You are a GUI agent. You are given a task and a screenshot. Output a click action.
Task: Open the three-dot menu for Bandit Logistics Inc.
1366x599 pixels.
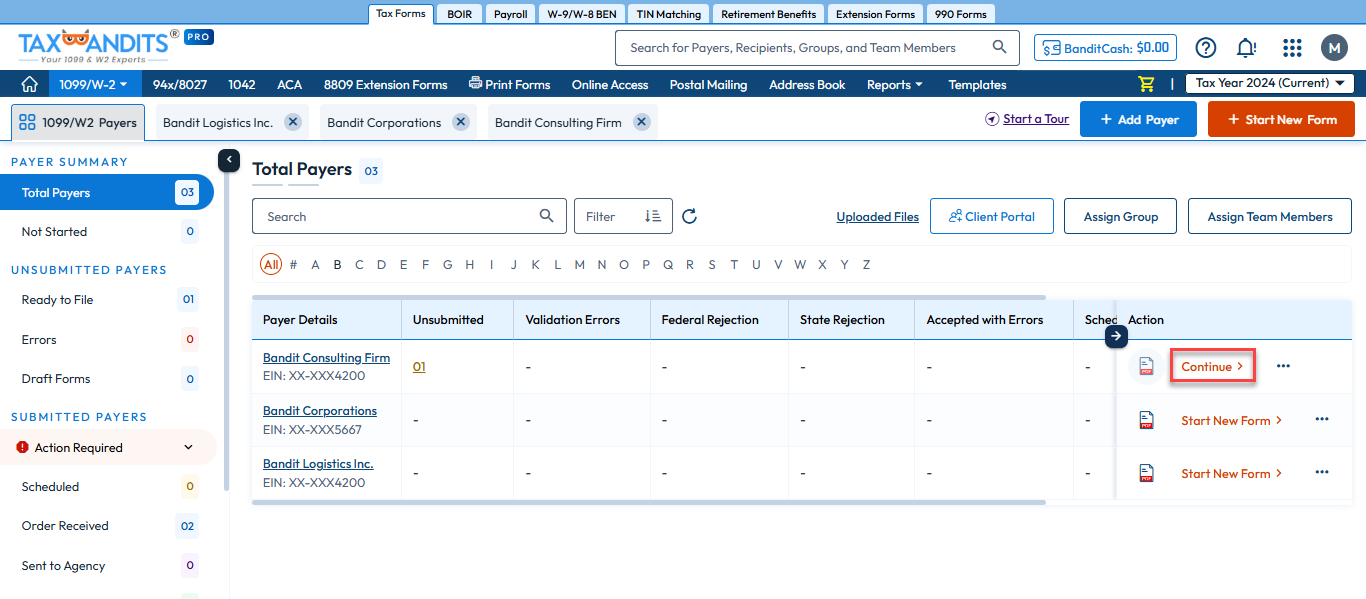1322,472
